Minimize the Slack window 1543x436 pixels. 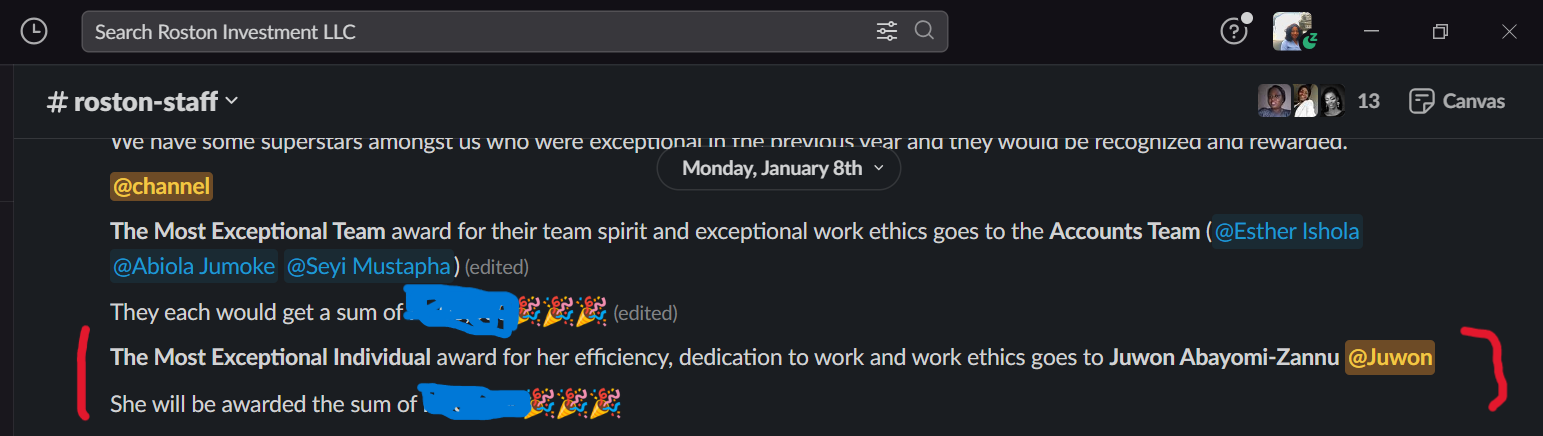coord(1372,32)
